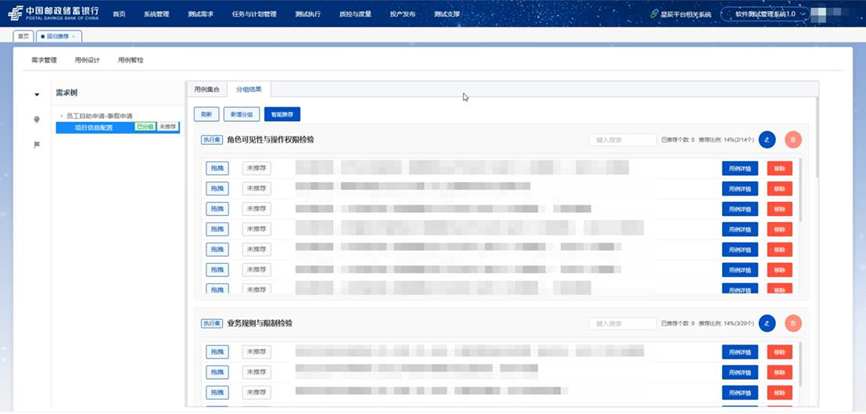Click edit icon for 角色可见性与操作权限检验 group
This screenshot has height=414, width=866.
click(x=767, y=141)
